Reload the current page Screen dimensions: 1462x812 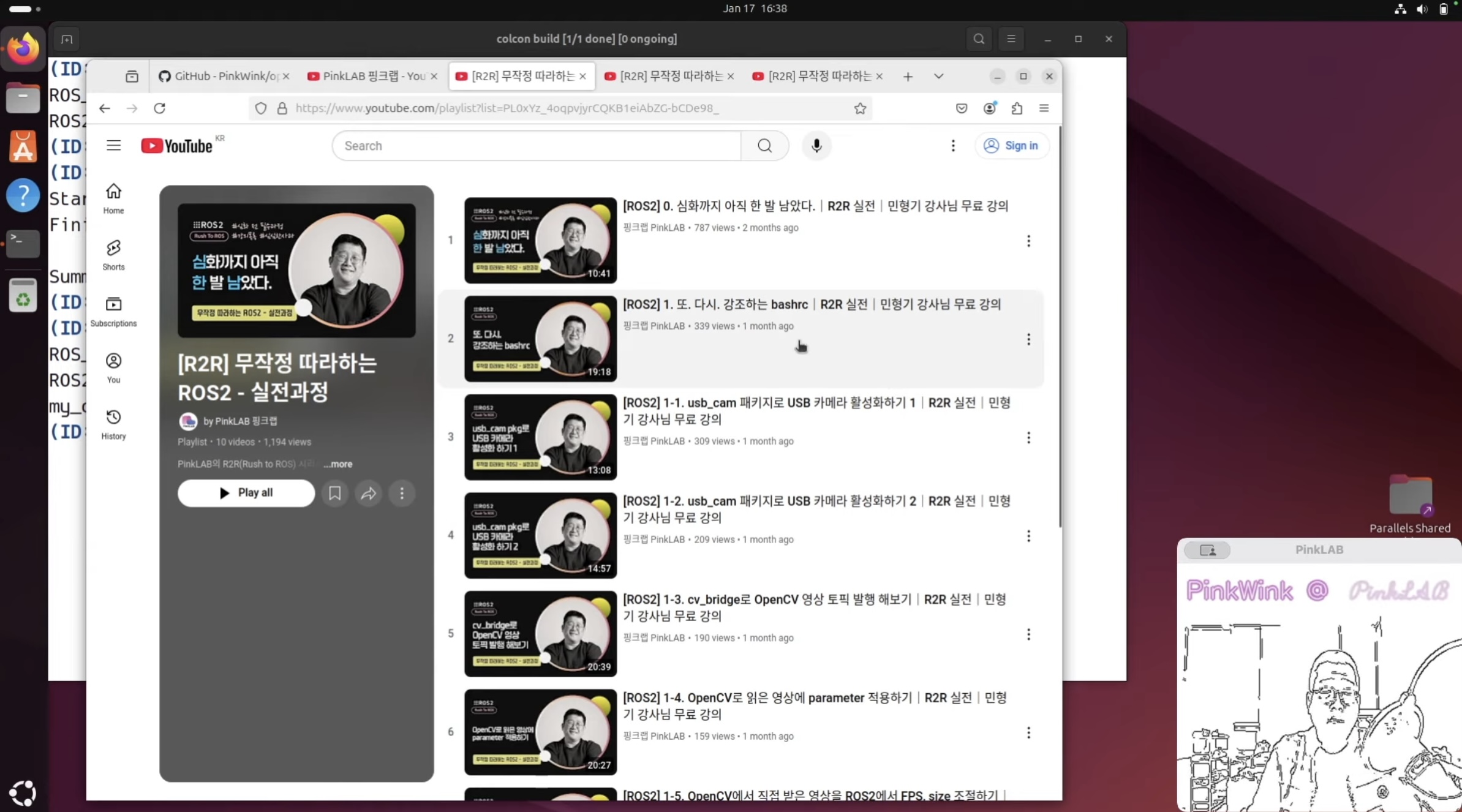[x=159, y=108]
